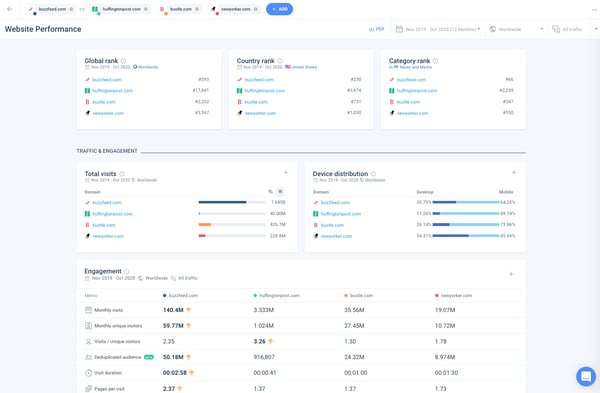Open buzzfeed.com link in Device distribution card
The height and width of the screenshot is (393, 600).
(x=335, y=202)
